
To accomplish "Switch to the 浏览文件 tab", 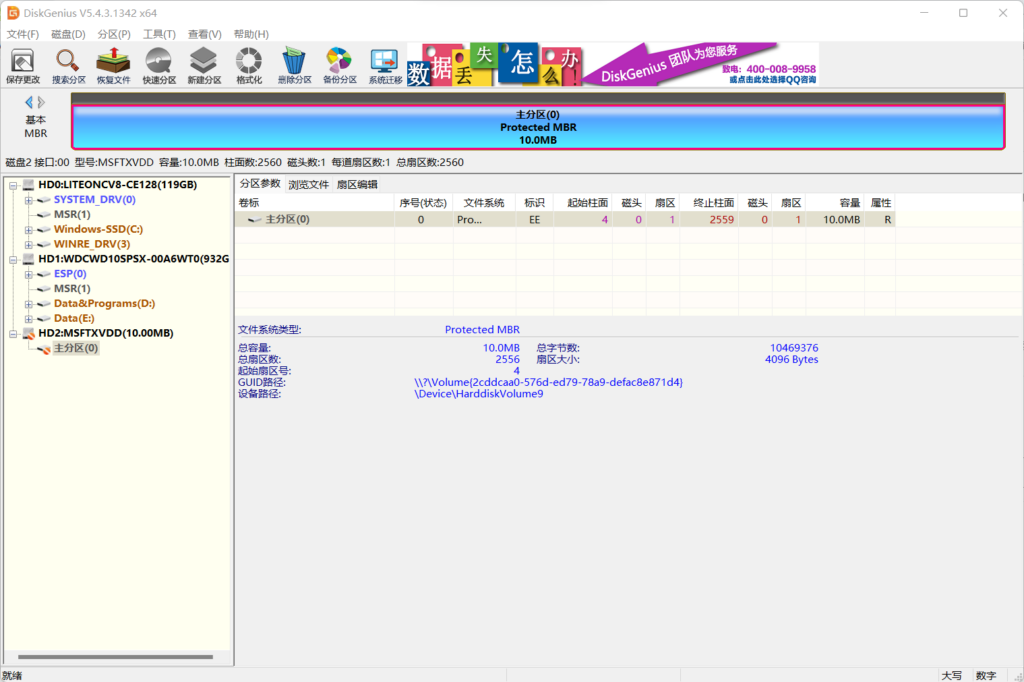I will [x=308, y=184].
